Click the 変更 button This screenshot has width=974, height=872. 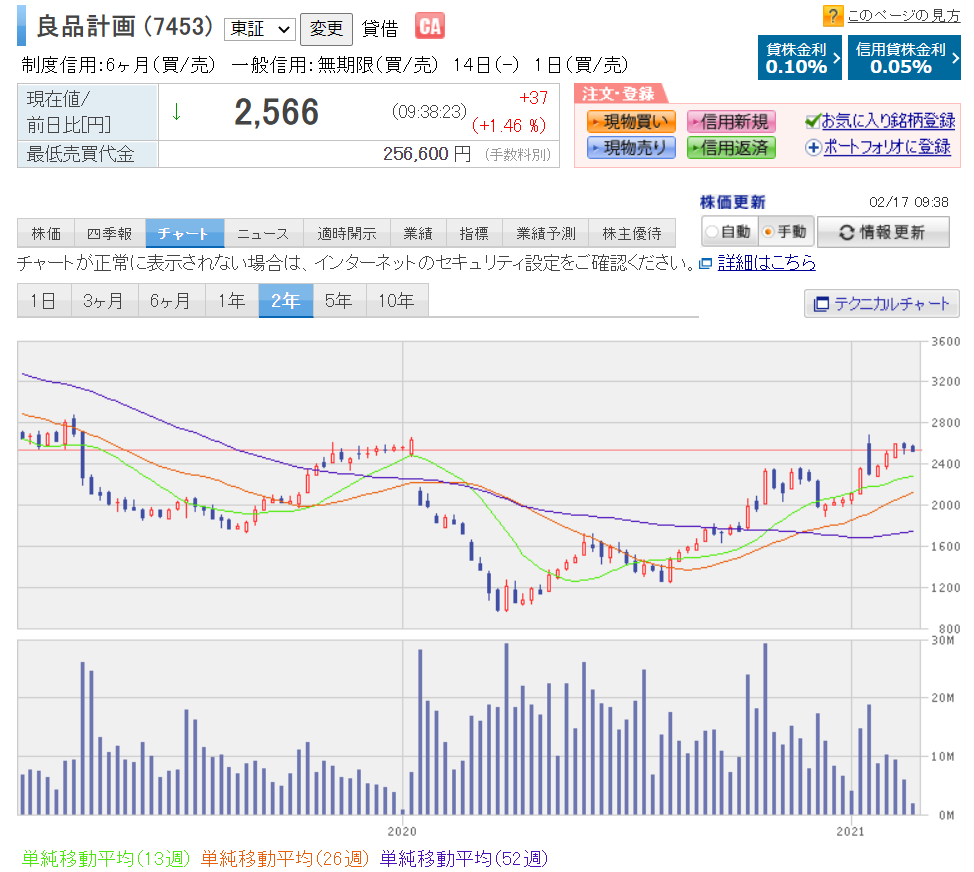(326, 29)
